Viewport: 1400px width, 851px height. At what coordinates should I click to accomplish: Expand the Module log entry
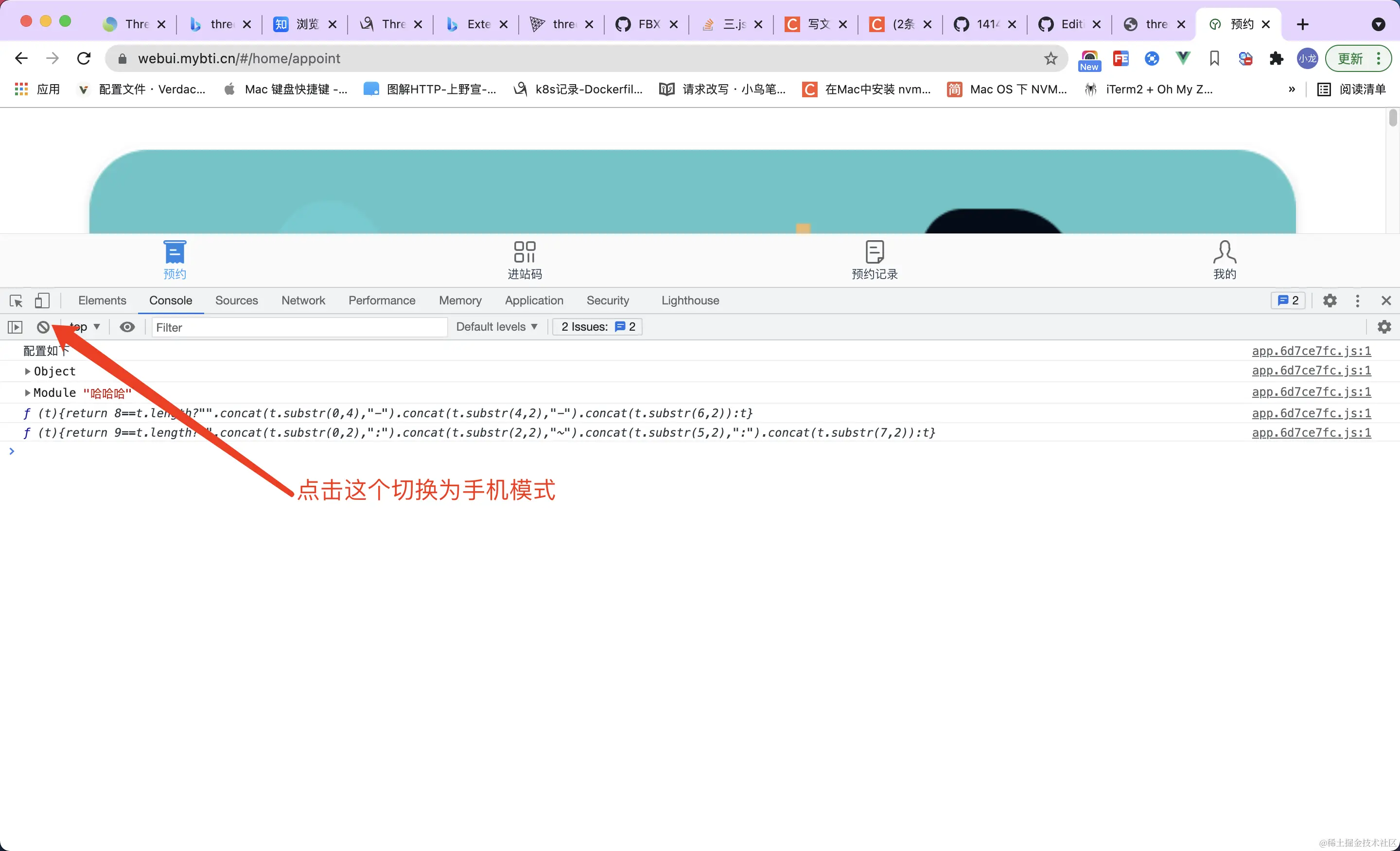pyautogui.click(x=27, y=393)
